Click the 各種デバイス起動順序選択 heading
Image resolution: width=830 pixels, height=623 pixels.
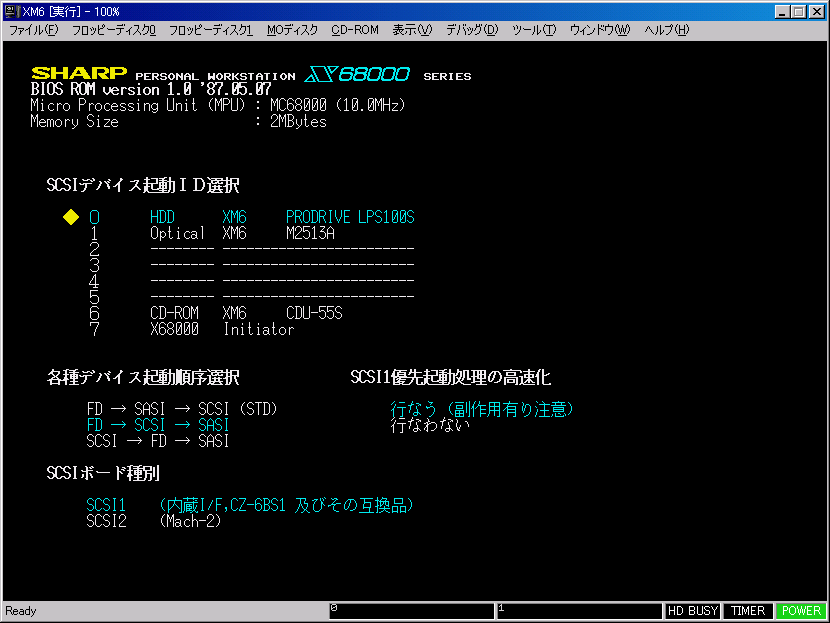(x=143, y=377)
